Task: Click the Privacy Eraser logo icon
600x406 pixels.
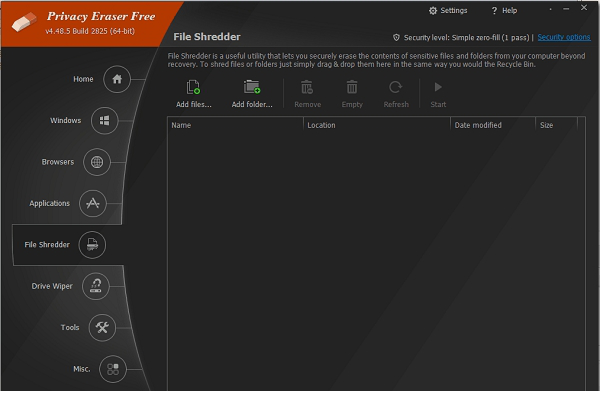Action: click(24, 22)
